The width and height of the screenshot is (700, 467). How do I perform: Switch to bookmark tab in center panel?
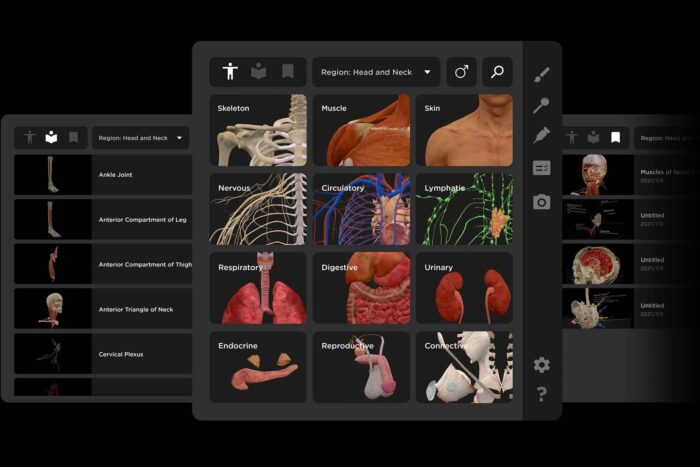(287, 72)
